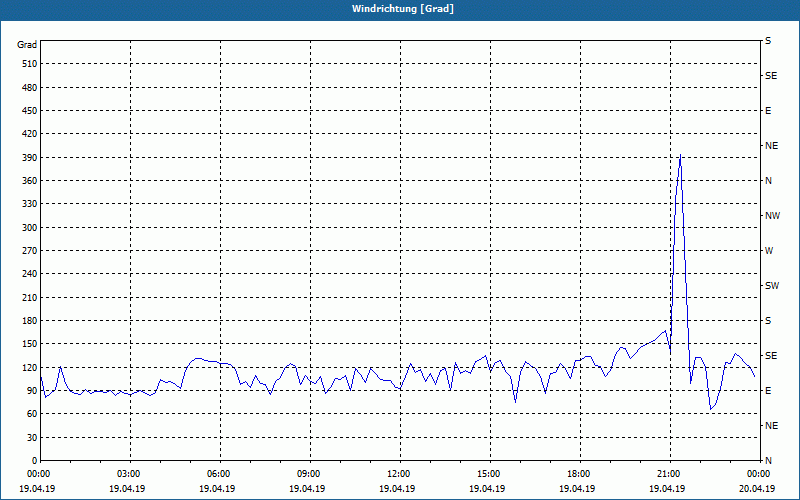Image resolution: width=800 pixels, height=500 pixels.
Task: Select the 06:00 time label
Action: point(220,474)
